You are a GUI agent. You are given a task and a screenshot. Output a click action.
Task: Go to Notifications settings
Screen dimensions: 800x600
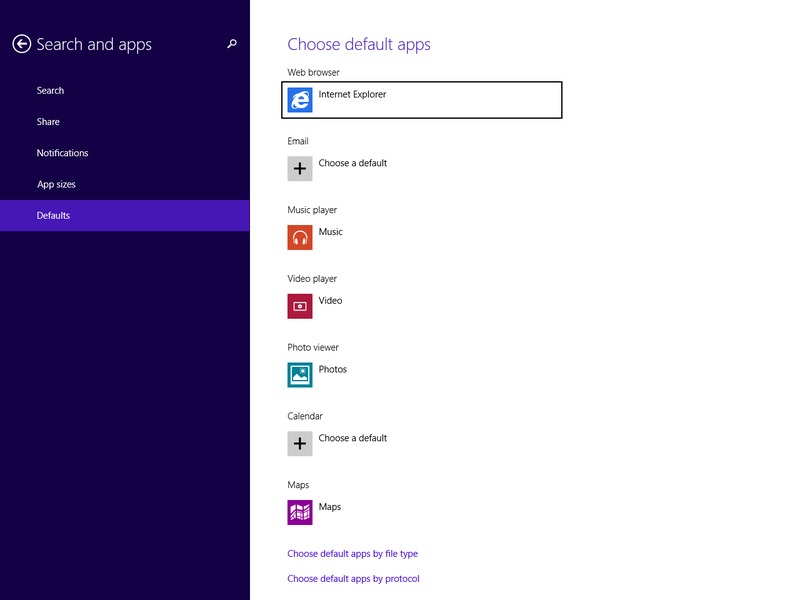point(62,153)
